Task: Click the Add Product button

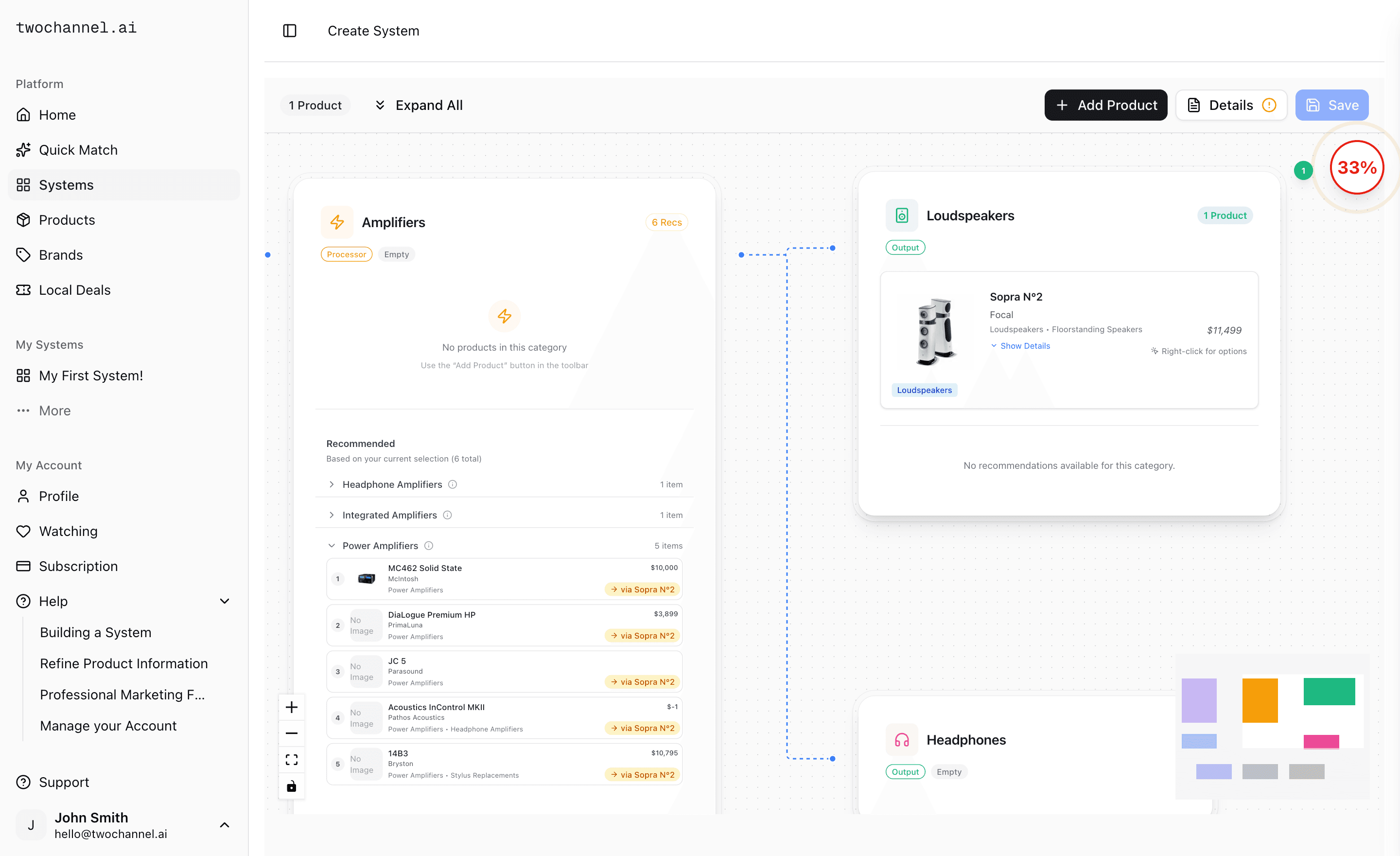Action: [x=1106, y=105]
